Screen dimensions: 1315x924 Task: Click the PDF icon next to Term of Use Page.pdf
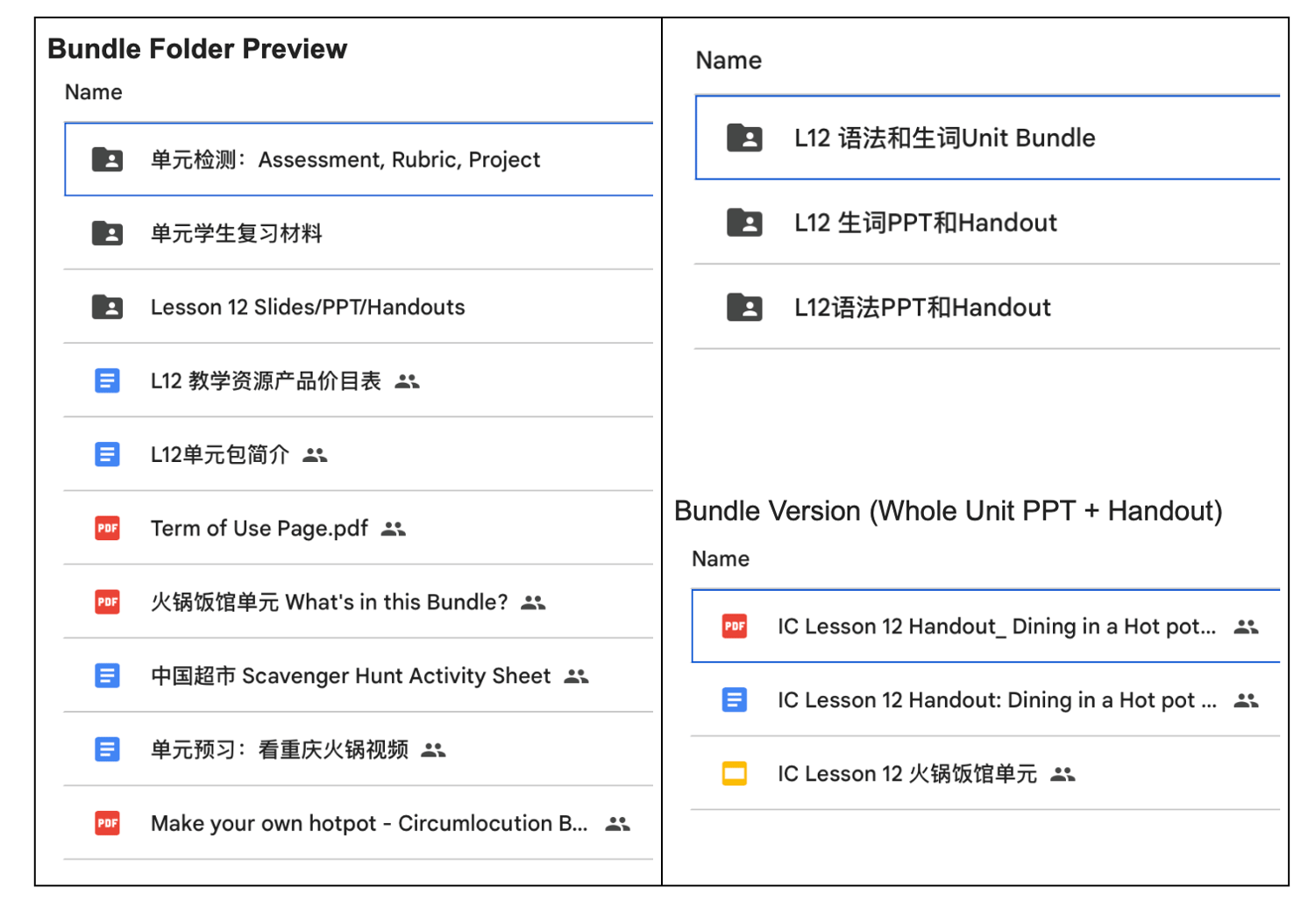[x=107, y=529]
